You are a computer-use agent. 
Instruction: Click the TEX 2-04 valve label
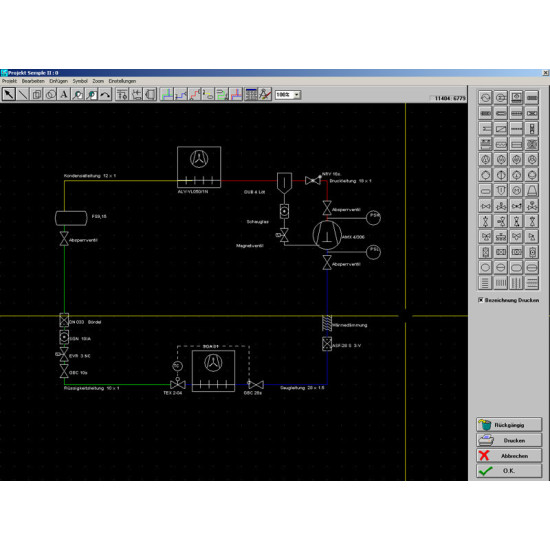173,393
